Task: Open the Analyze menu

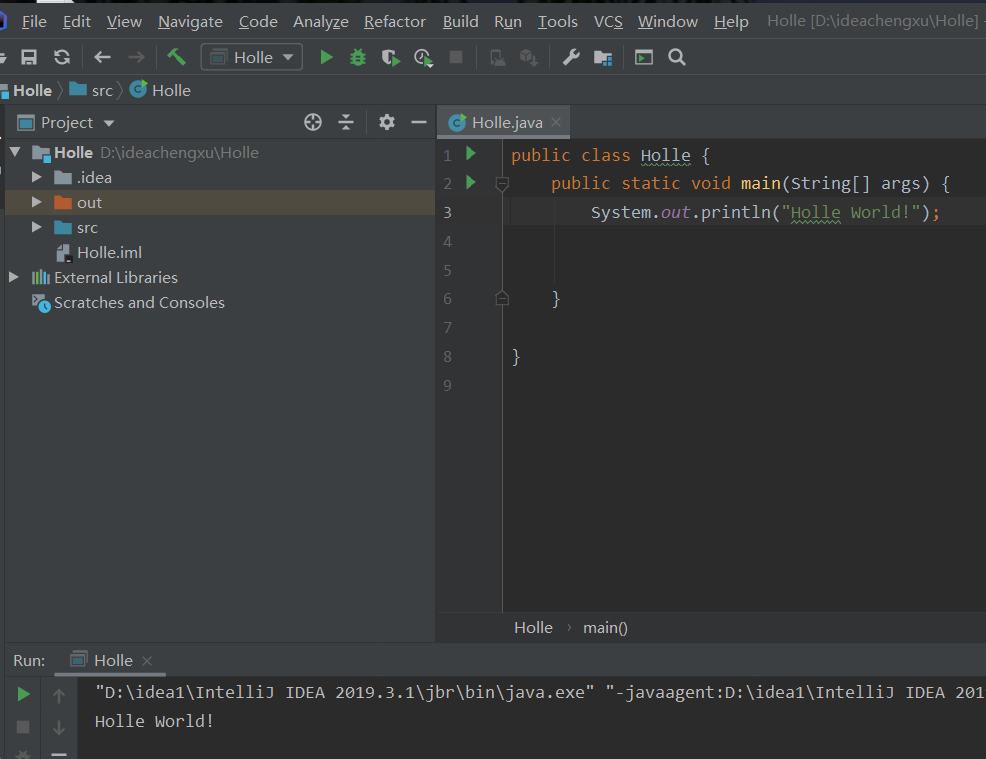Action: click(321, 22)
